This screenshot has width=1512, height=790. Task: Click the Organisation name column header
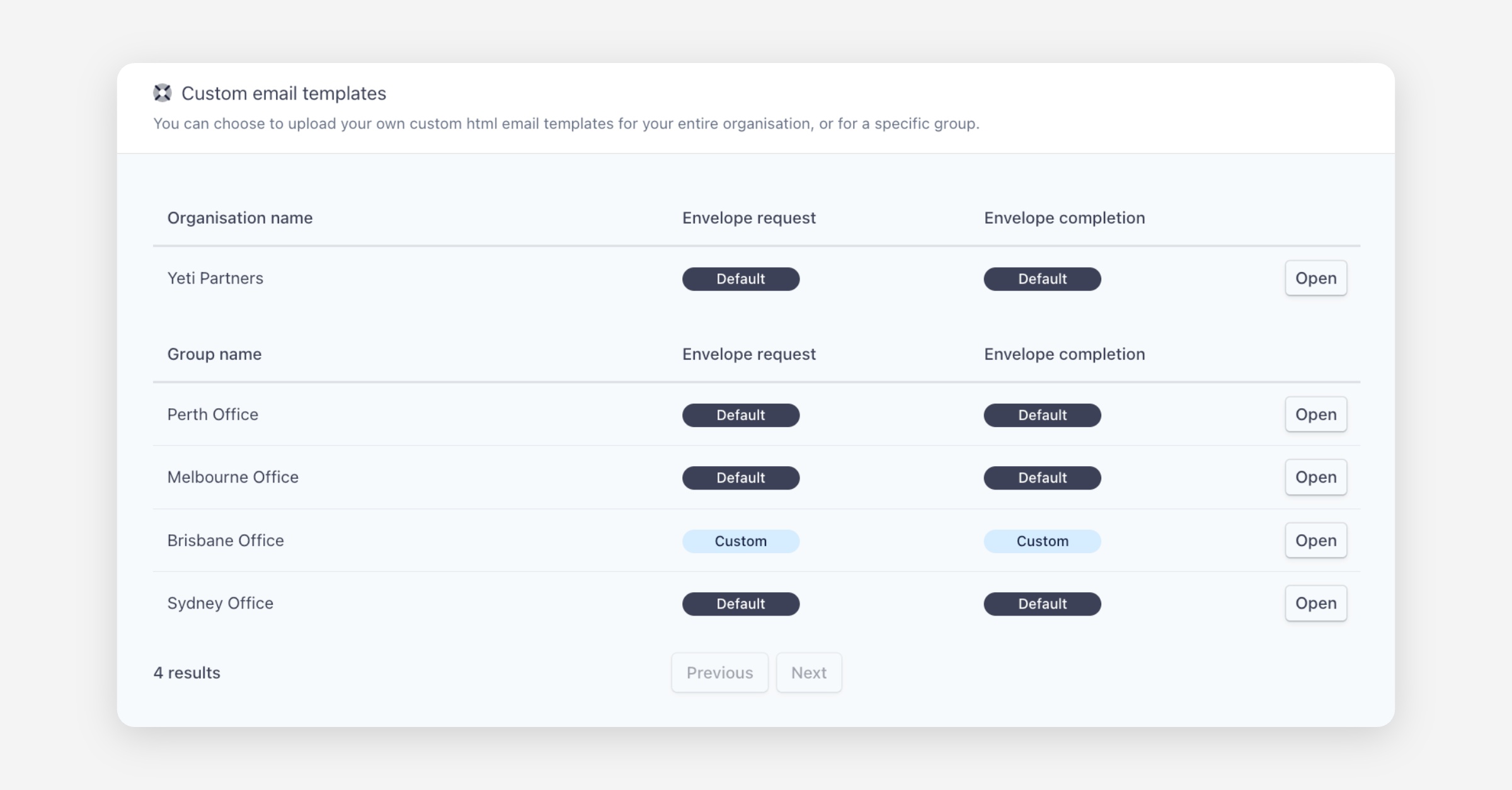point(240,218)
